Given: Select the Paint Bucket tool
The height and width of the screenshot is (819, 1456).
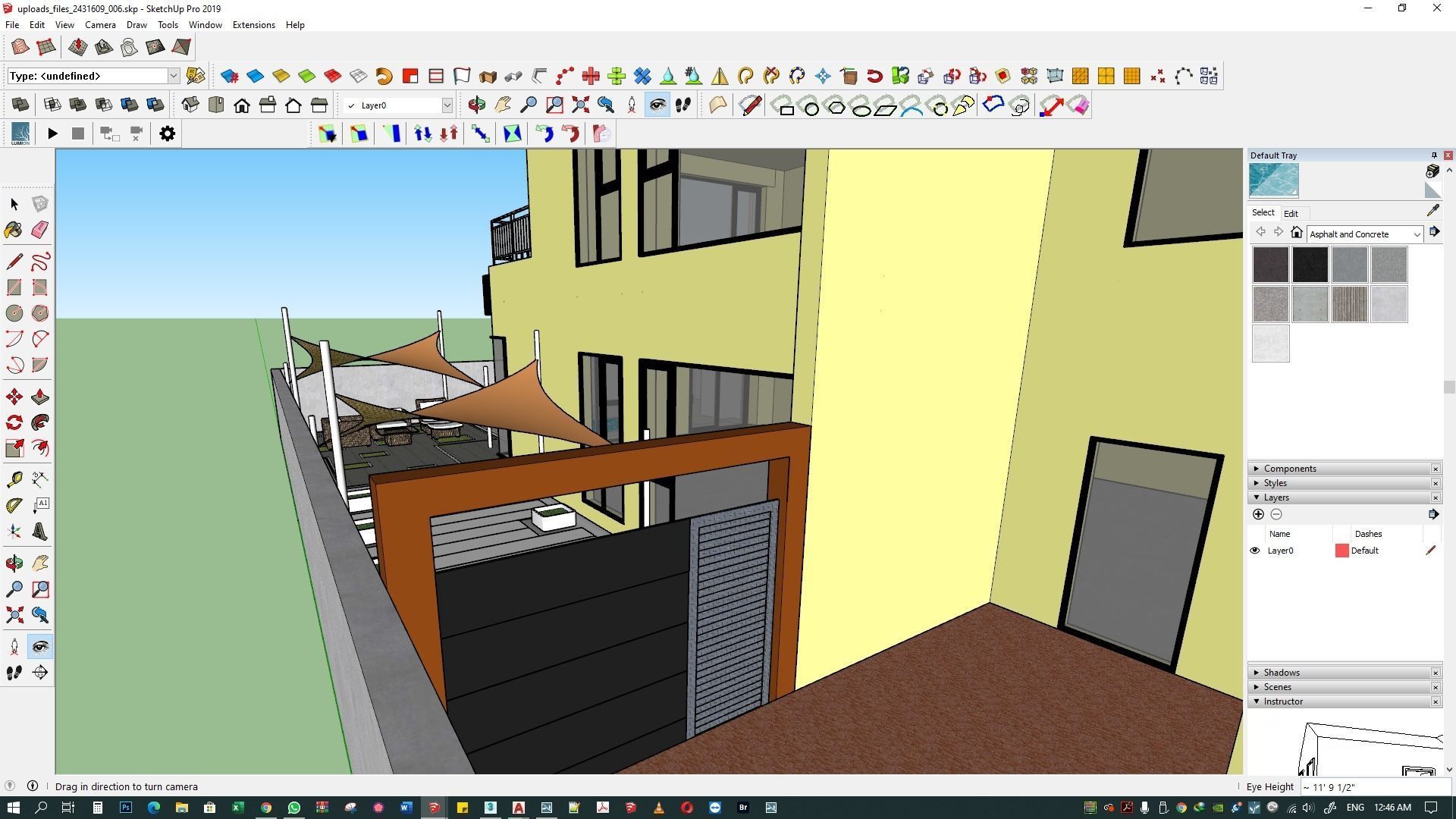Looking at the screenshot, I should [x=14, y=230].
